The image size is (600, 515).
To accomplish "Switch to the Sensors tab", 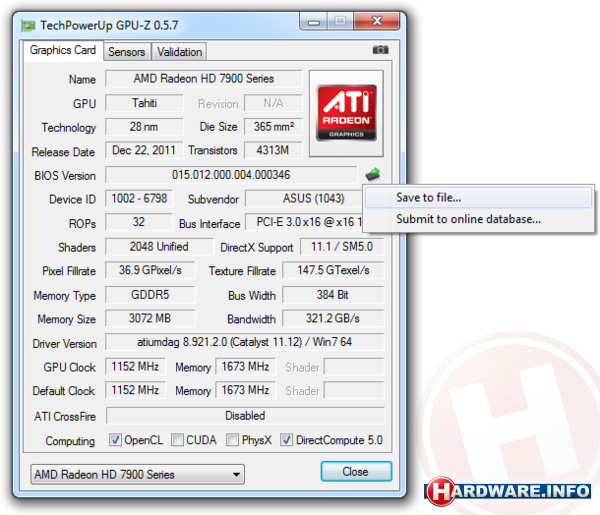I will 126,51.
